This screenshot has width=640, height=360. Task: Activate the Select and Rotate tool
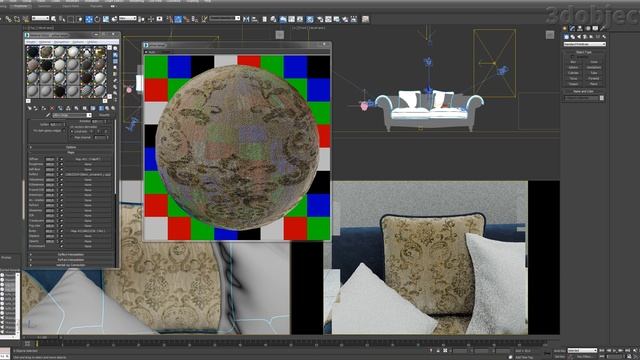[97, 19]
